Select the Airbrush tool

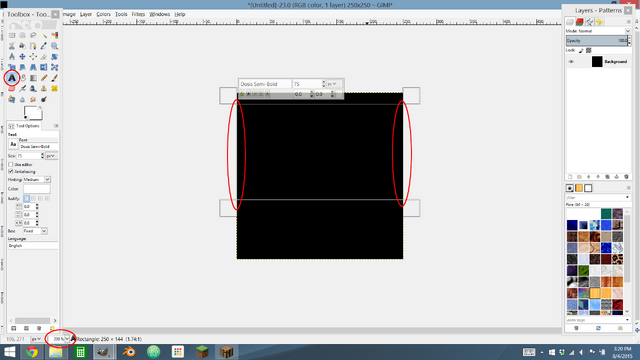(x=22, y=89)
